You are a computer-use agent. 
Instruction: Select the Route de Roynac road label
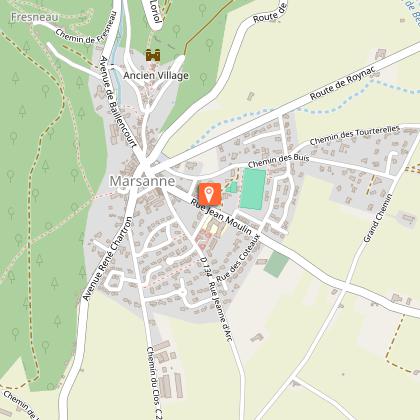(x=343, y=83)
